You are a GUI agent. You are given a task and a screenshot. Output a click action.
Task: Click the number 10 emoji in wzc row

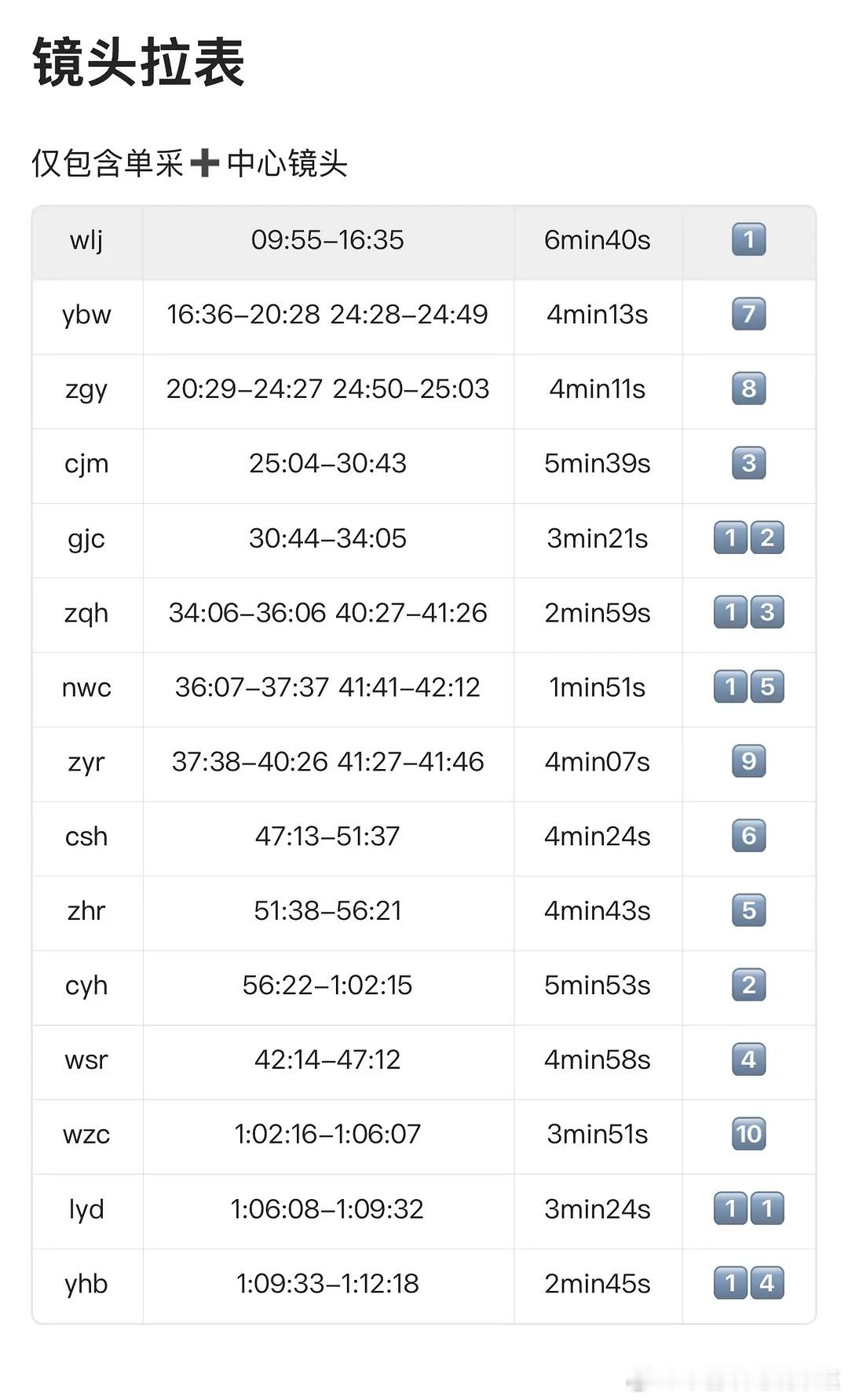point(748,1134)
